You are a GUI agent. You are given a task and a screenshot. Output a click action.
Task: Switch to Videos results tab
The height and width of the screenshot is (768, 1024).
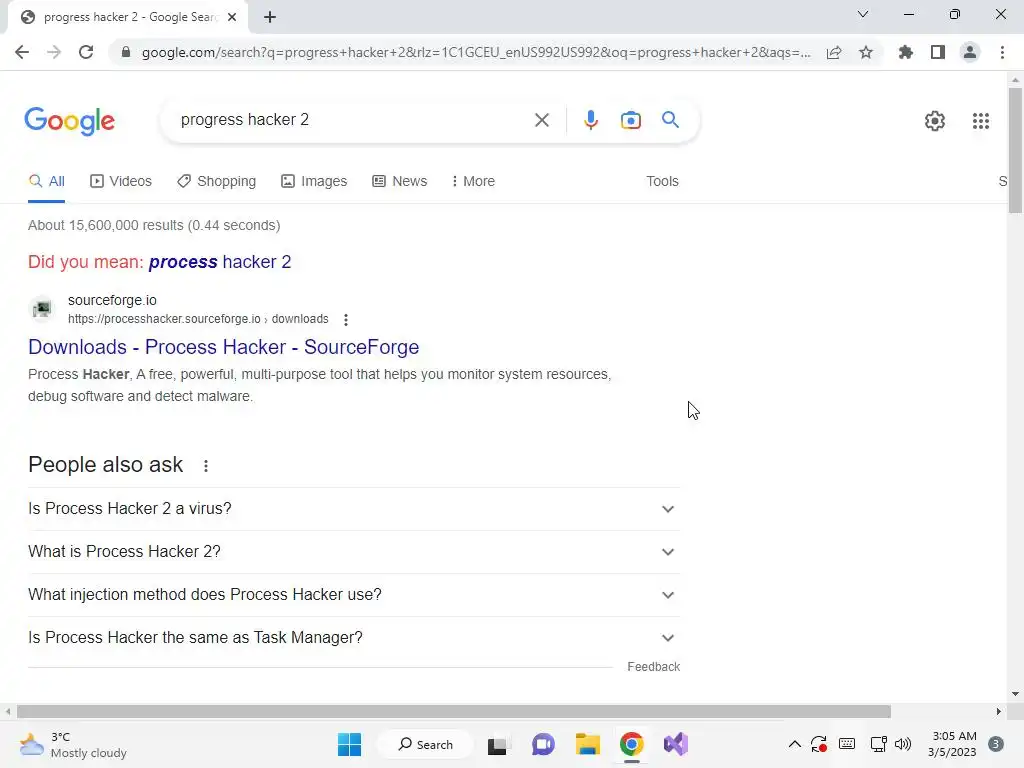121,182
